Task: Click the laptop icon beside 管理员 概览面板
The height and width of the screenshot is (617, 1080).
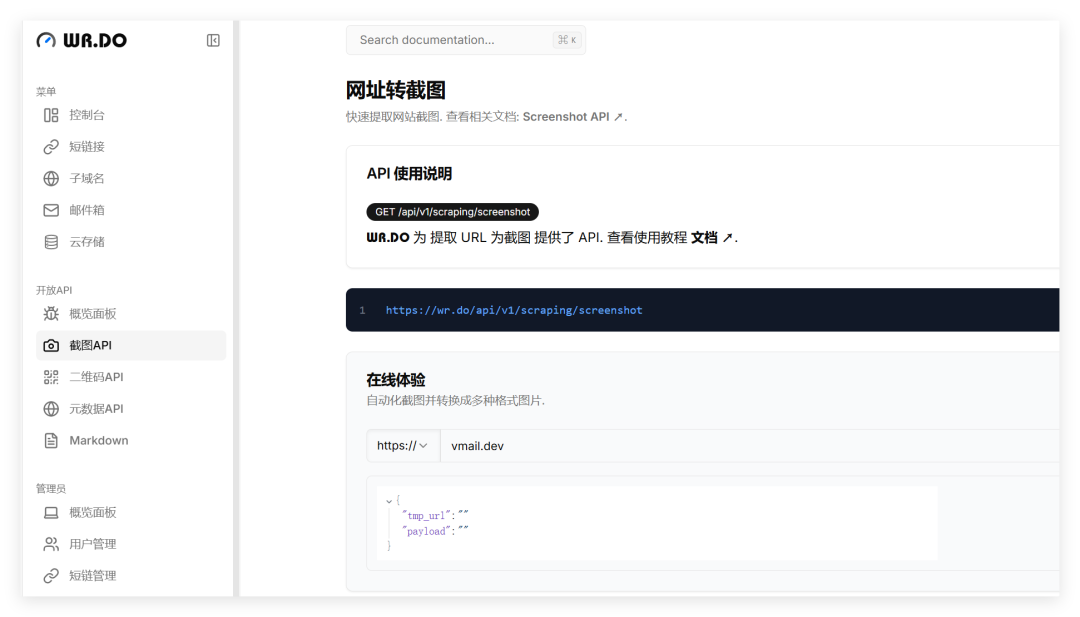Action: [x=51, y=513]
